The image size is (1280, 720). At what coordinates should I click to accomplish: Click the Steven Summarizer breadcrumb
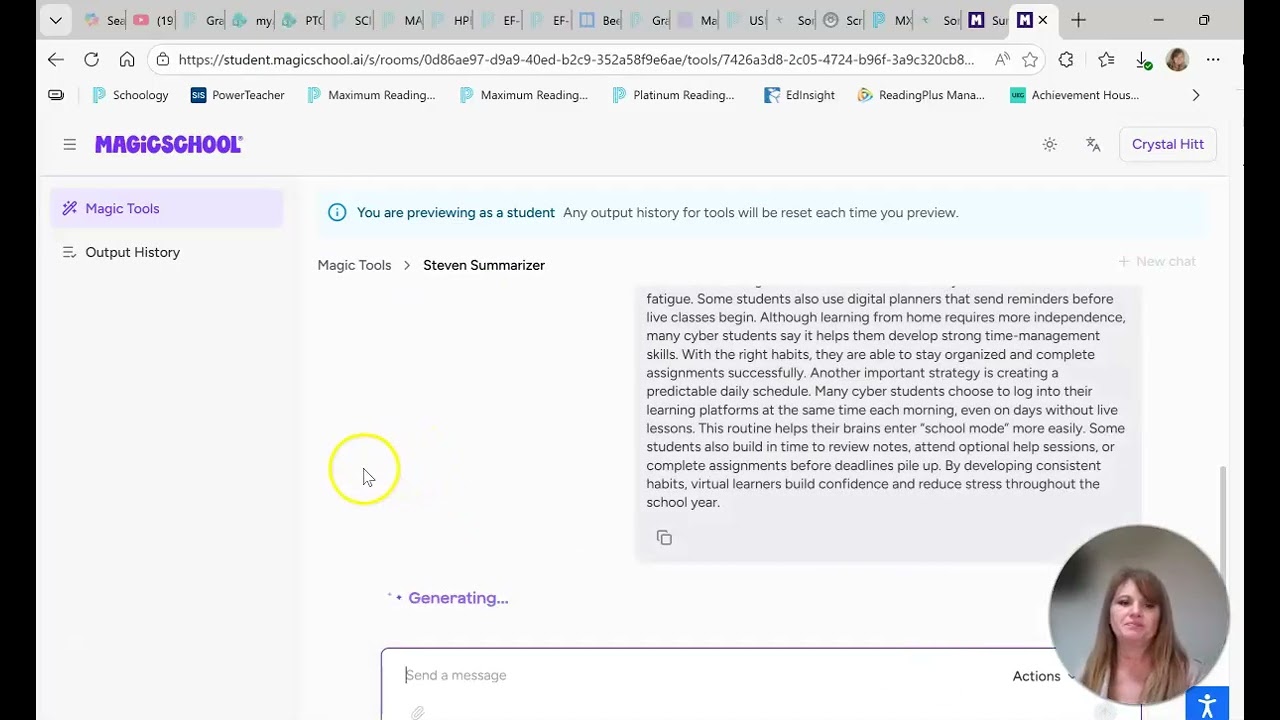click(484, 265)
